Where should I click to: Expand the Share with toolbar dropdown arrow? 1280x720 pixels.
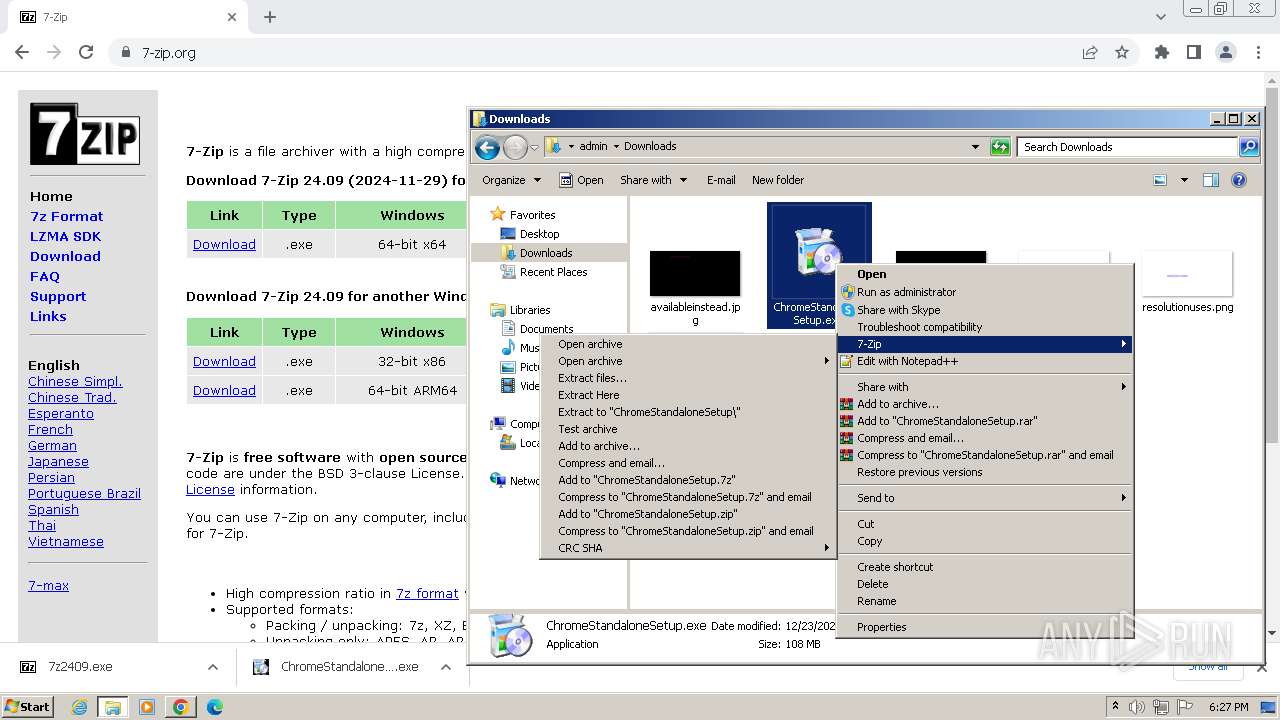point(684,180)
